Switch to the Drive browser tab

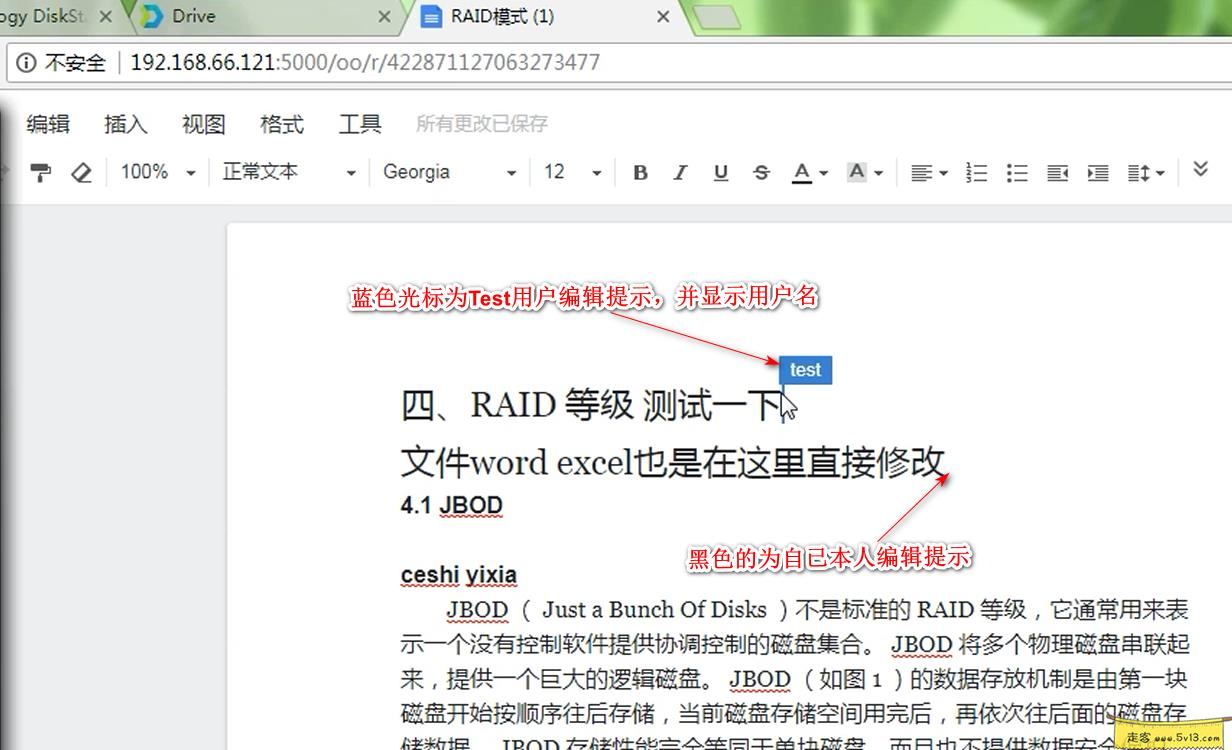(195, 16)
